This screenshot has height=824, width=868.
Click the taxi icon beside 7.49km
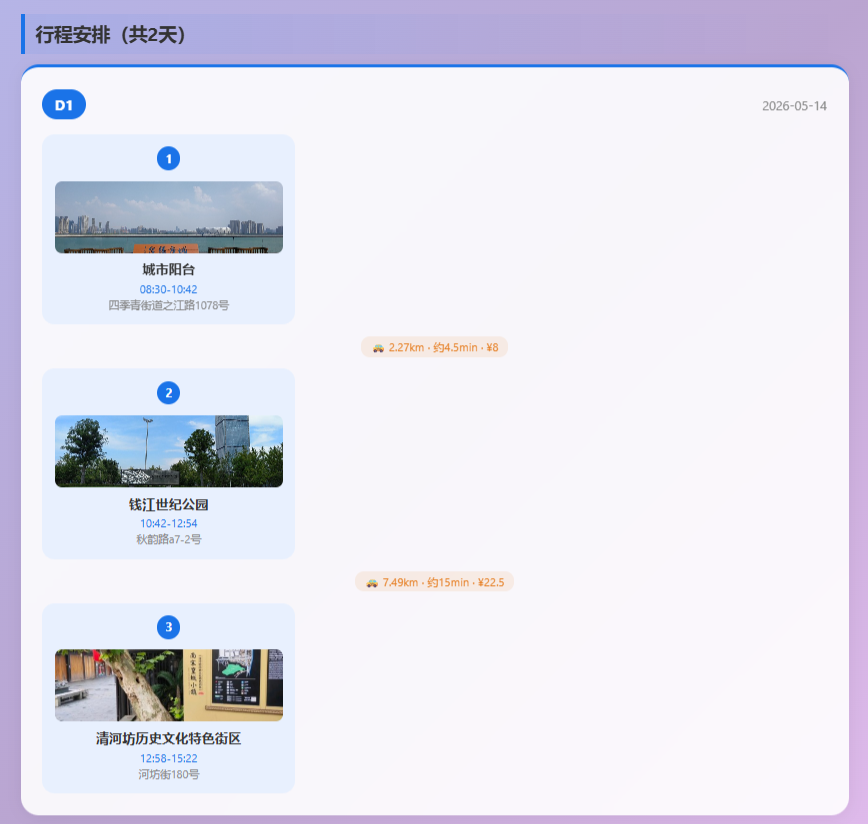point(372,583)
